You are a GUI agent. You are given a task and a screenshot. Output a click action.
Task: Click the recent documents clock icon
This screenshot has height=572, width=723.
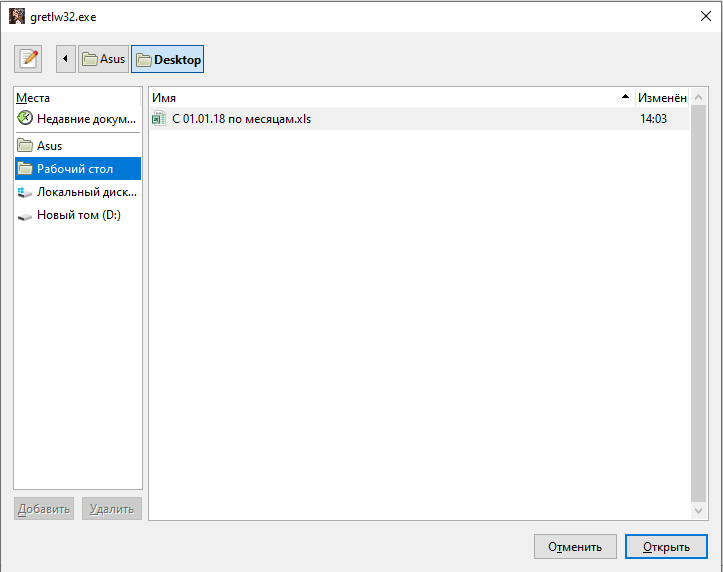[25, 118]
